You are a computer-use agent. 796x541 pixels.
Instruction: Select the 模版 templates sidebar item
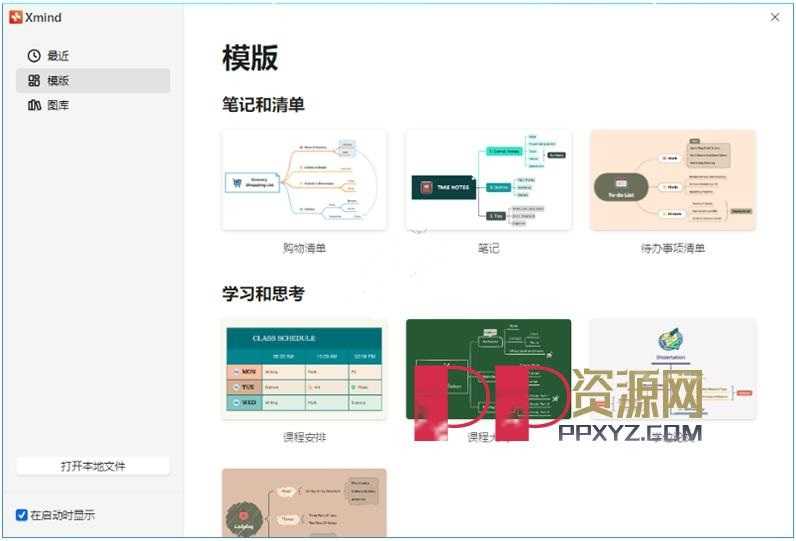click(x=93, y=81)
